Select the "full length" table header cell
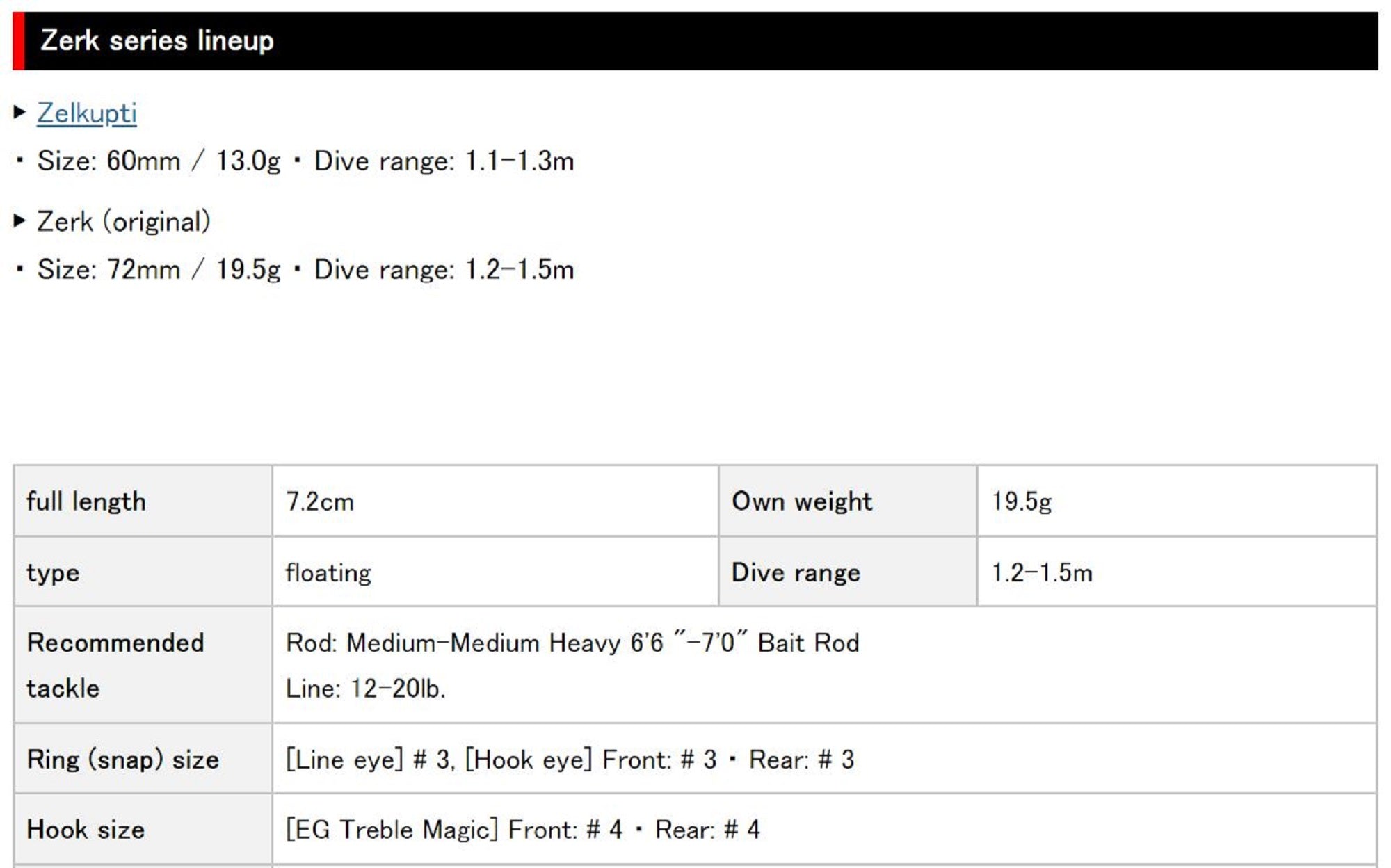The width and height of the screenshot is (1391, 868). pyautogui.click(x=143, y=501)
